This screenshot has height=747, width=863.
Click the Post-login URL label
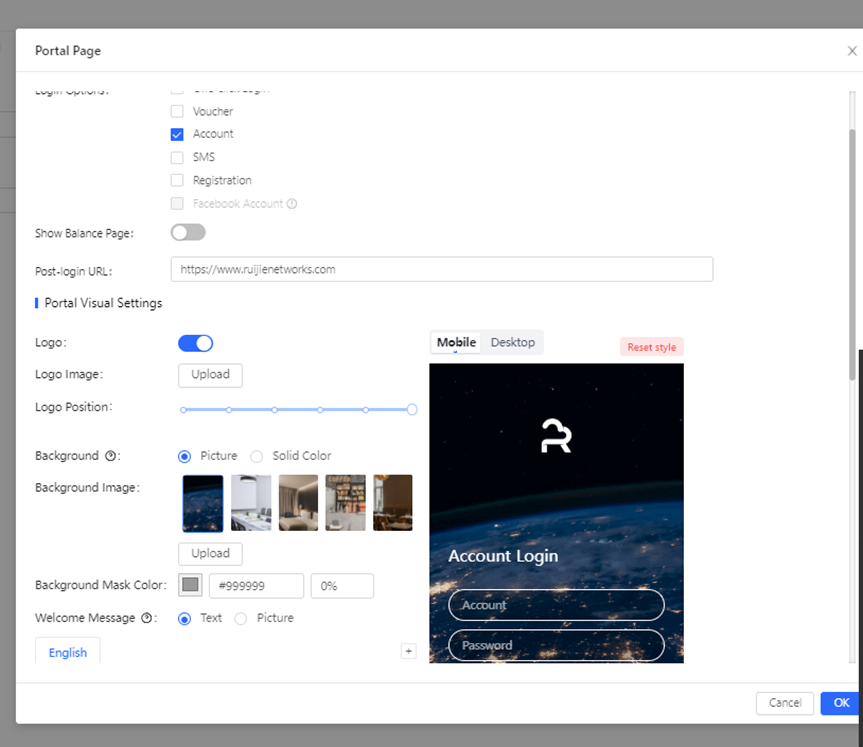(x=73, y=271)
